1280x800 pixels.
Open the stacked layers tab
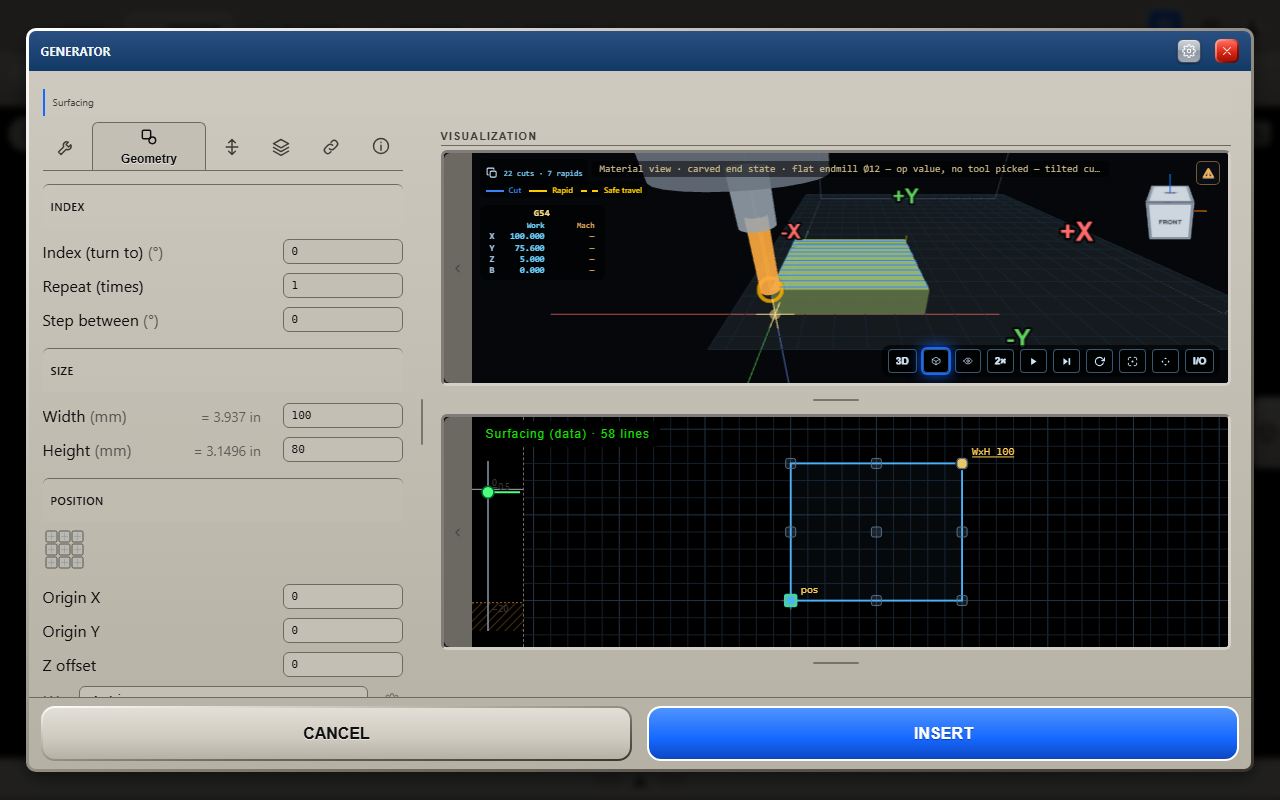point(281,147)
